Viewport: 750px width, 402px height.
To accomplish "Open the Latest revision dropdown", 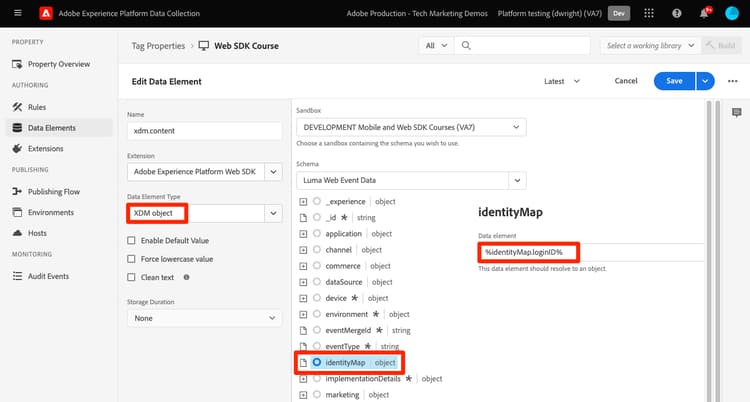I will tap(562, 81).
